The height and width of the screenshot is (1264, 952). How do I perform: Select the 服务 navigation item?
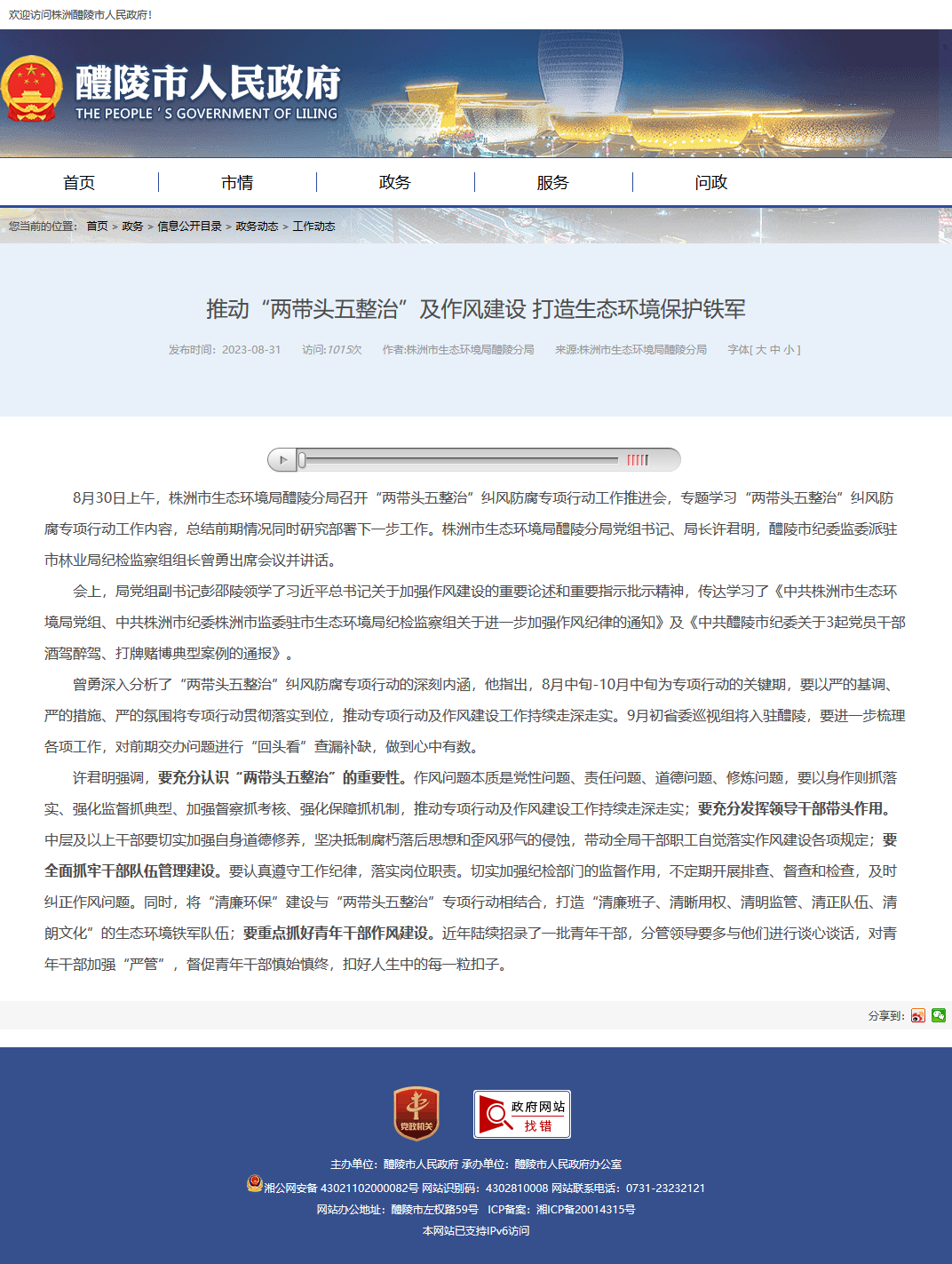tap(552, 182)
